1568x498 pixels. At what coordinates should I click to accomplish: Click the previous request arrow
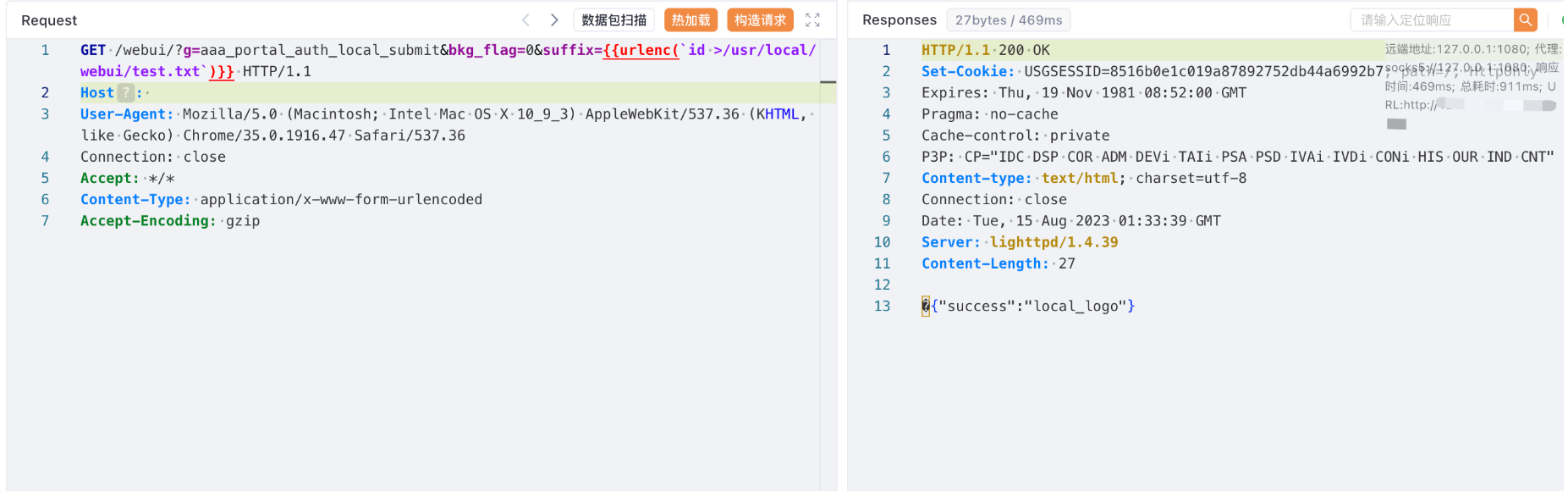tap(525, 19)
